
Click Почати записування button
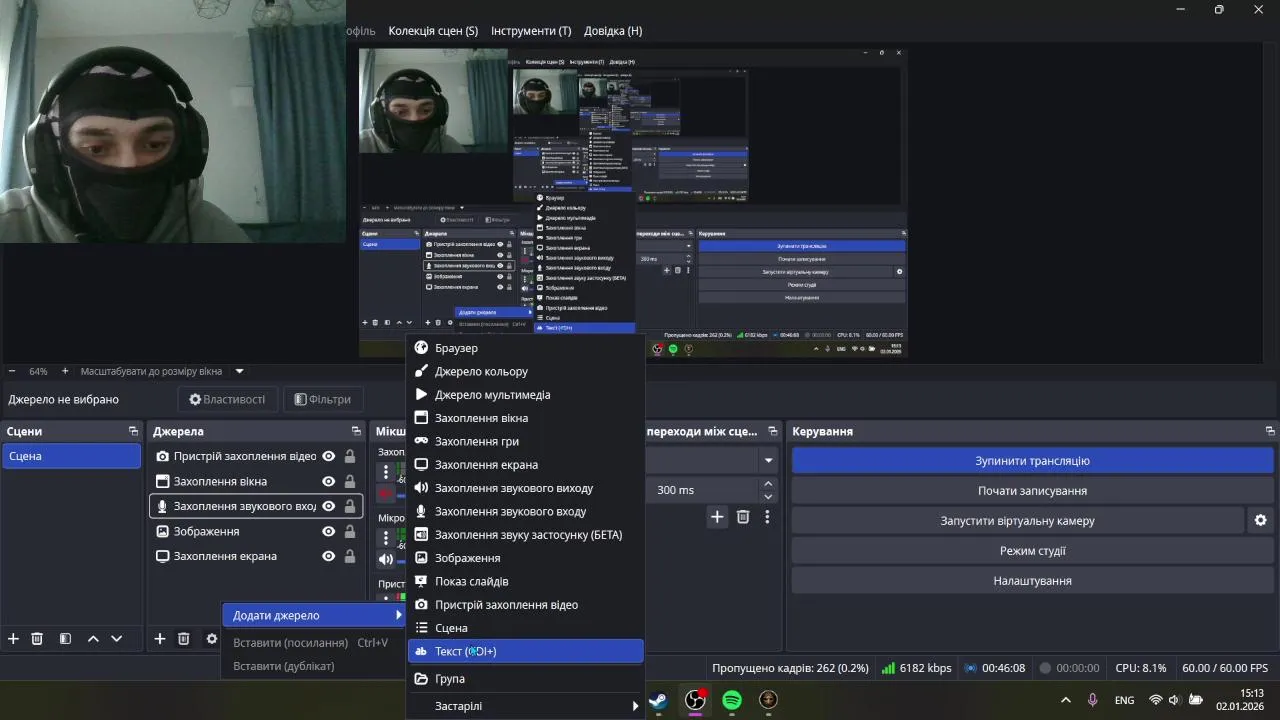[x=1032, y=491]
